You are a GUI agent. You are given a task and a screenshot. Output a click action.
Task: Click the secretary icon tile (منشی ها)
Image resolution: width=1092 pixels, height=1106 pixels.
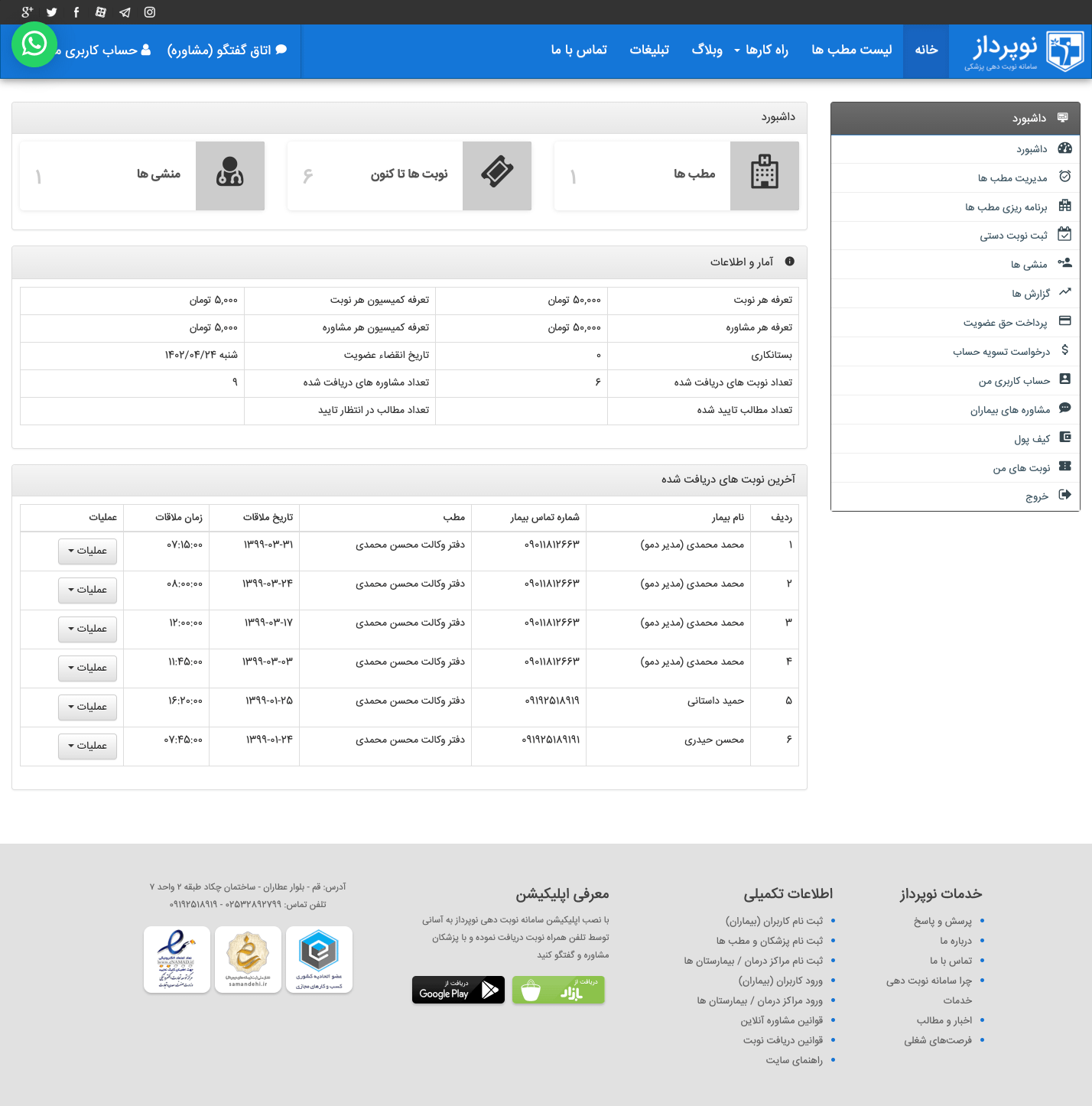click(x=230, y=175)
